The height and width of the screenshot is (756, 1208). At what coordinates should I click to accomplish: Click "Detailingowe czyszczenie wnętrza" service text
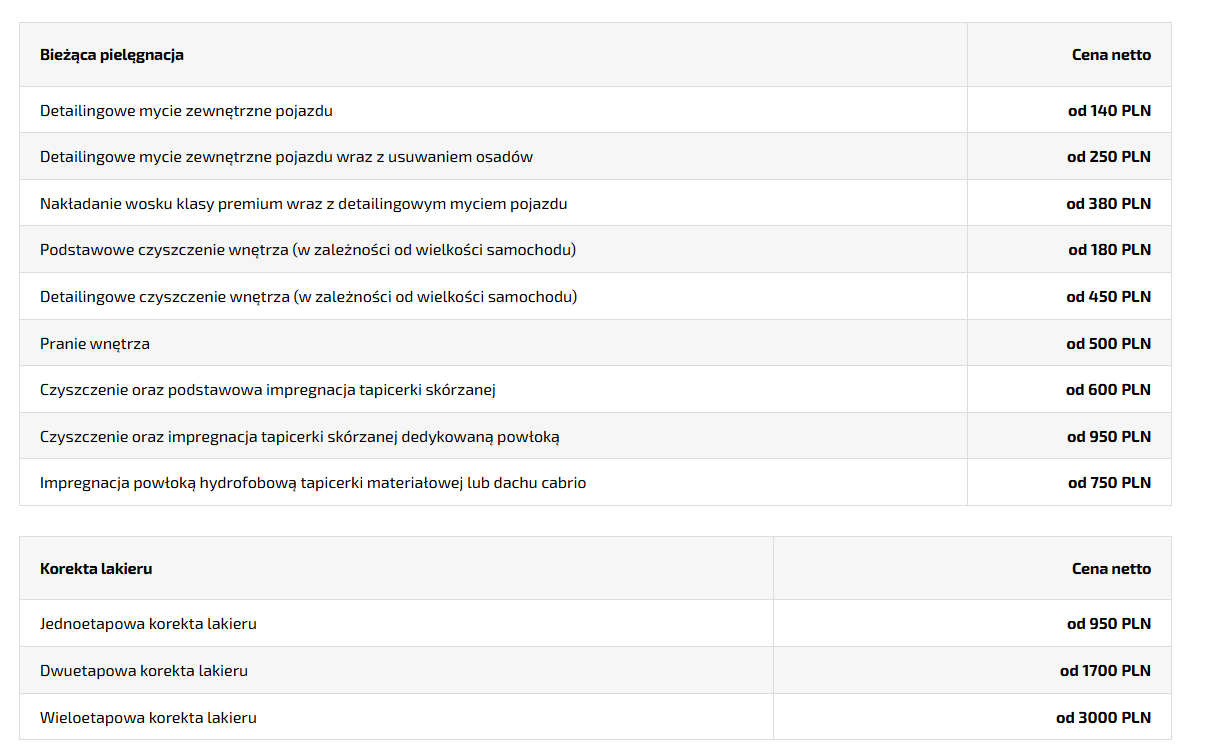coord(308,297)
